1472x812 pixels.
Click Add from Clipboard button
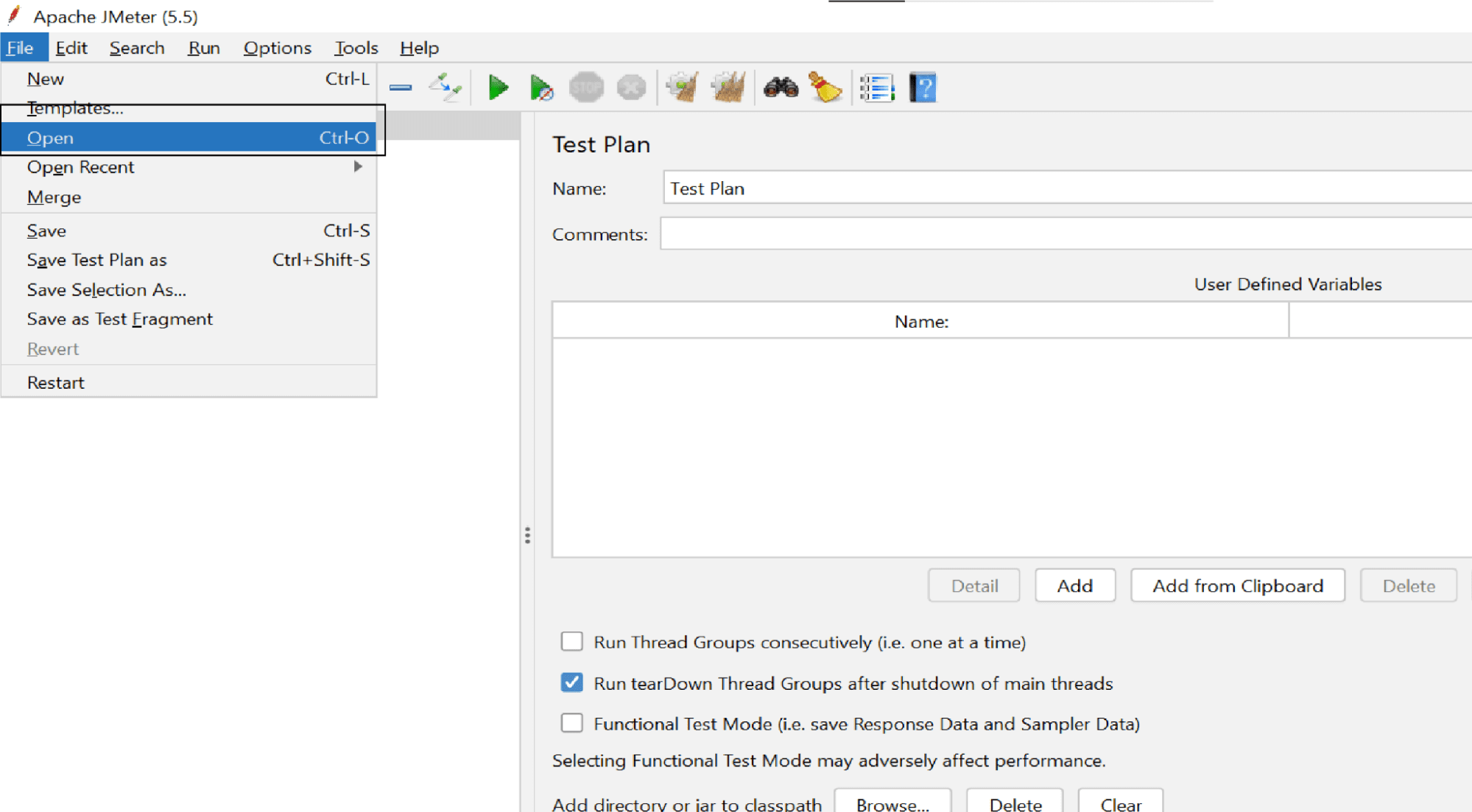point(1237,585)
